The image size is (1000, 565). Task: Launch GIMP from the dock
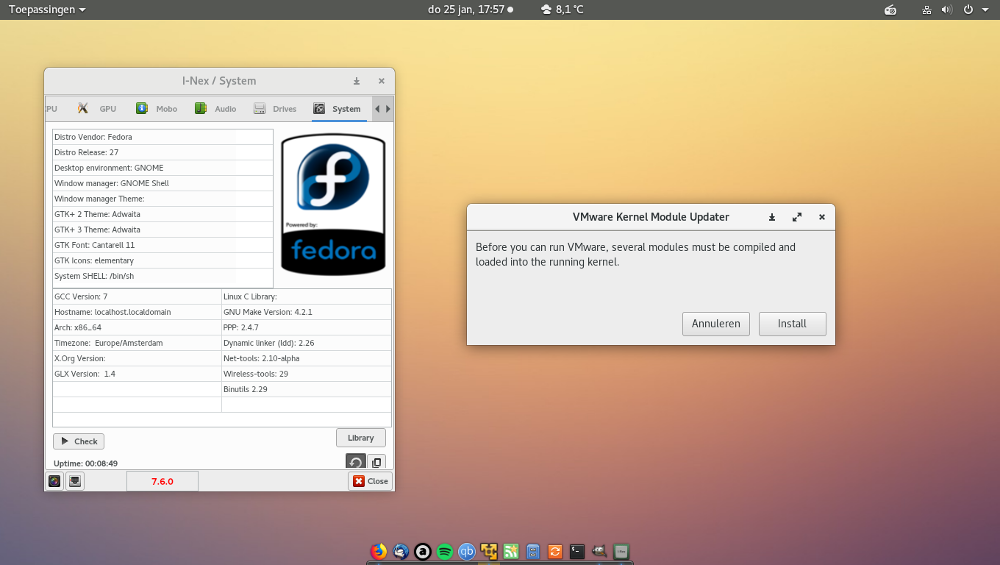[599, 551]
